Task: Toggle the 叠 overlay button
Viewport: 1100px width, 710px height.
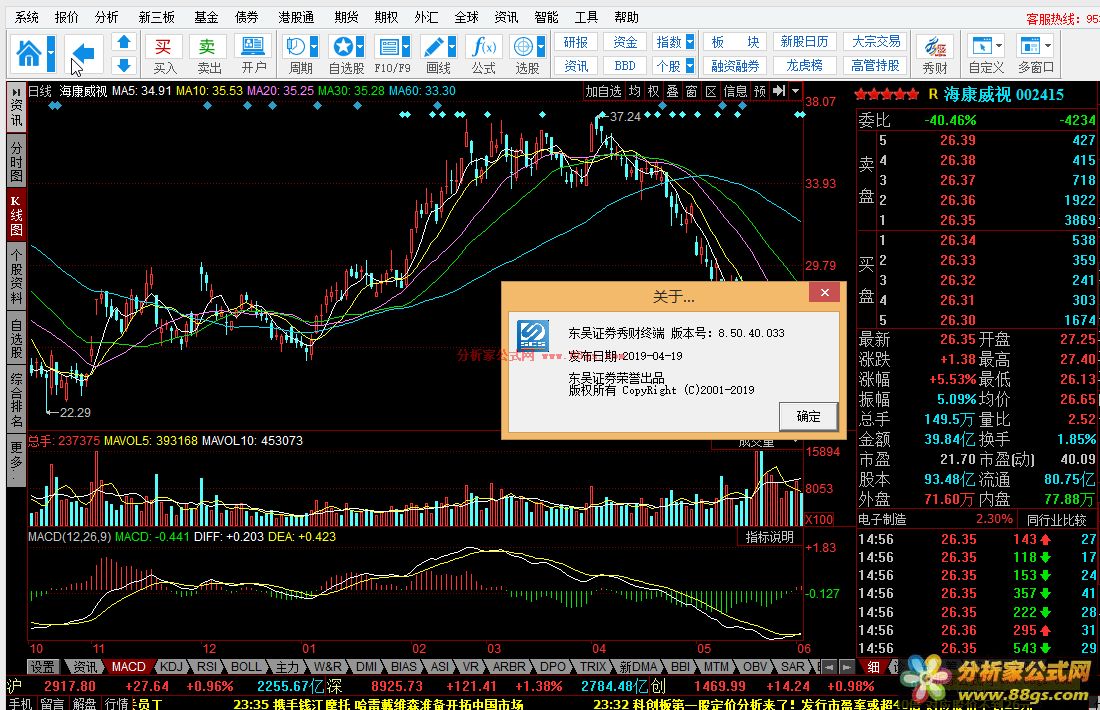Action: [x=672, y=91]
